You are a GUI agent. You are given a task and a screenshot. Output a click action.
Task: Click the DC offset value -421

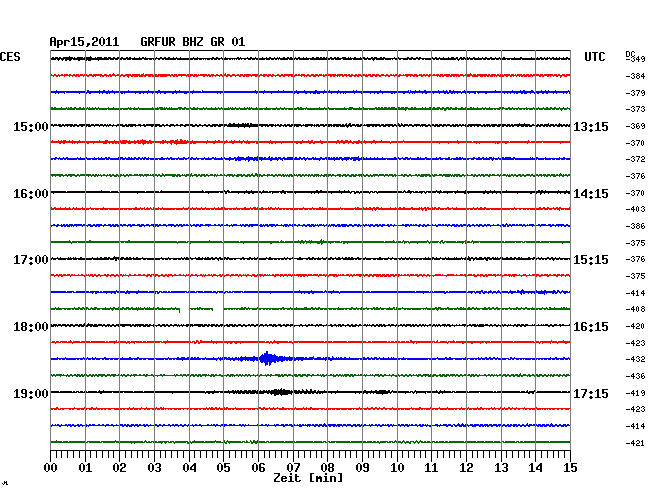tap(635, 443)
